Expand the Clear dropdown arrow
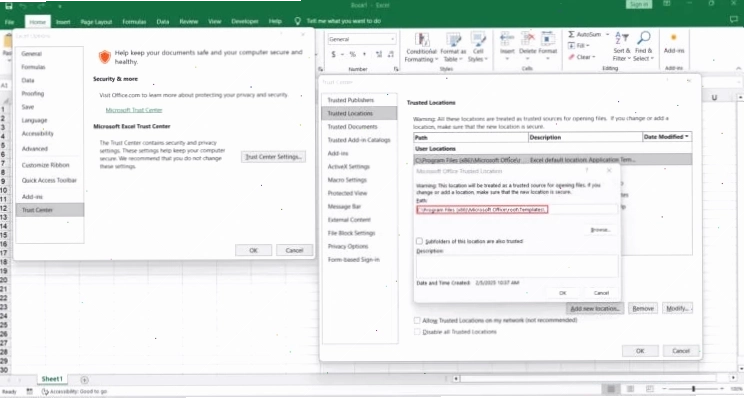 [594, 57]
